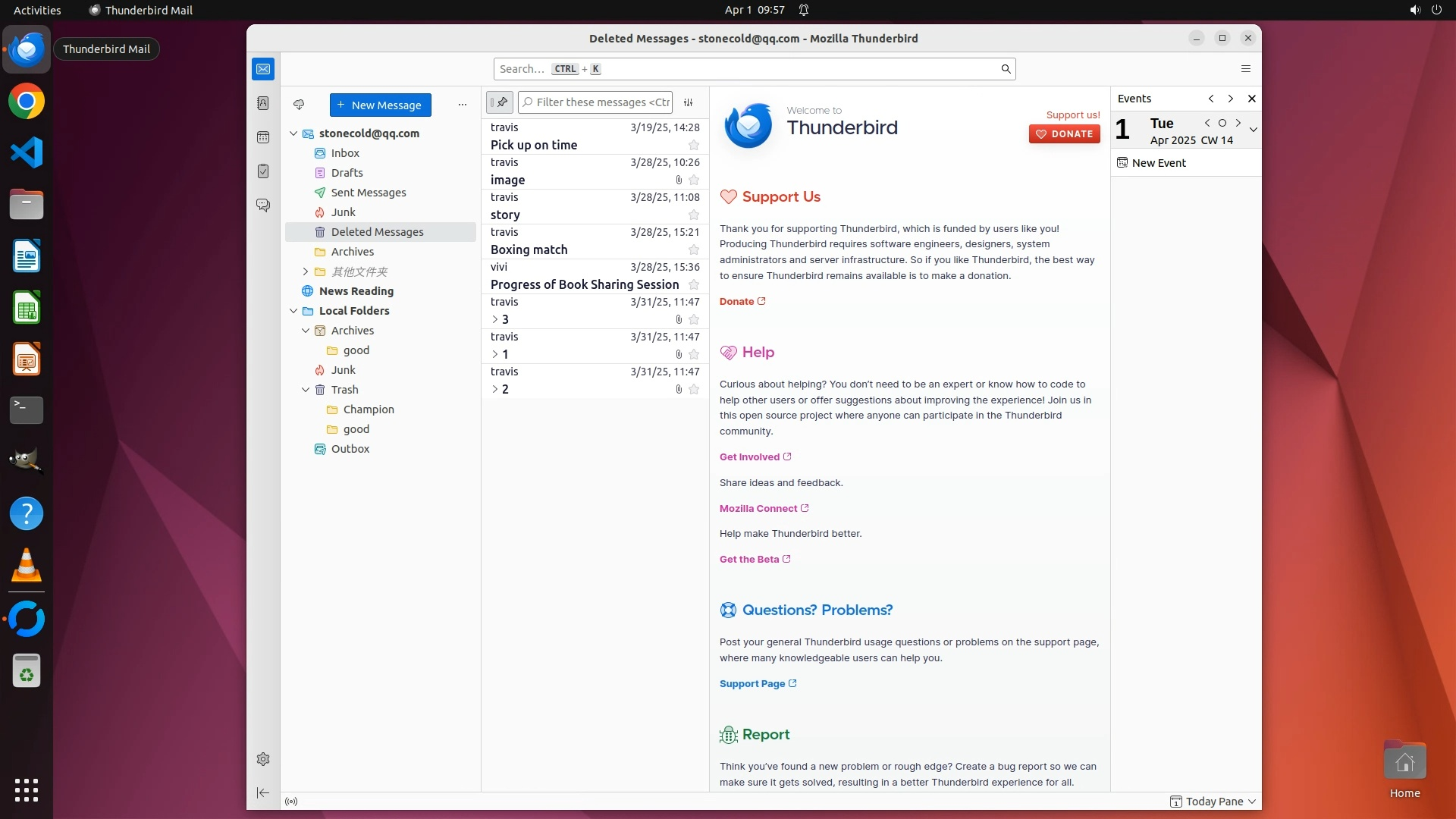
Task: Collapse the spaces toolbar
Action: [x=263, y=792]
